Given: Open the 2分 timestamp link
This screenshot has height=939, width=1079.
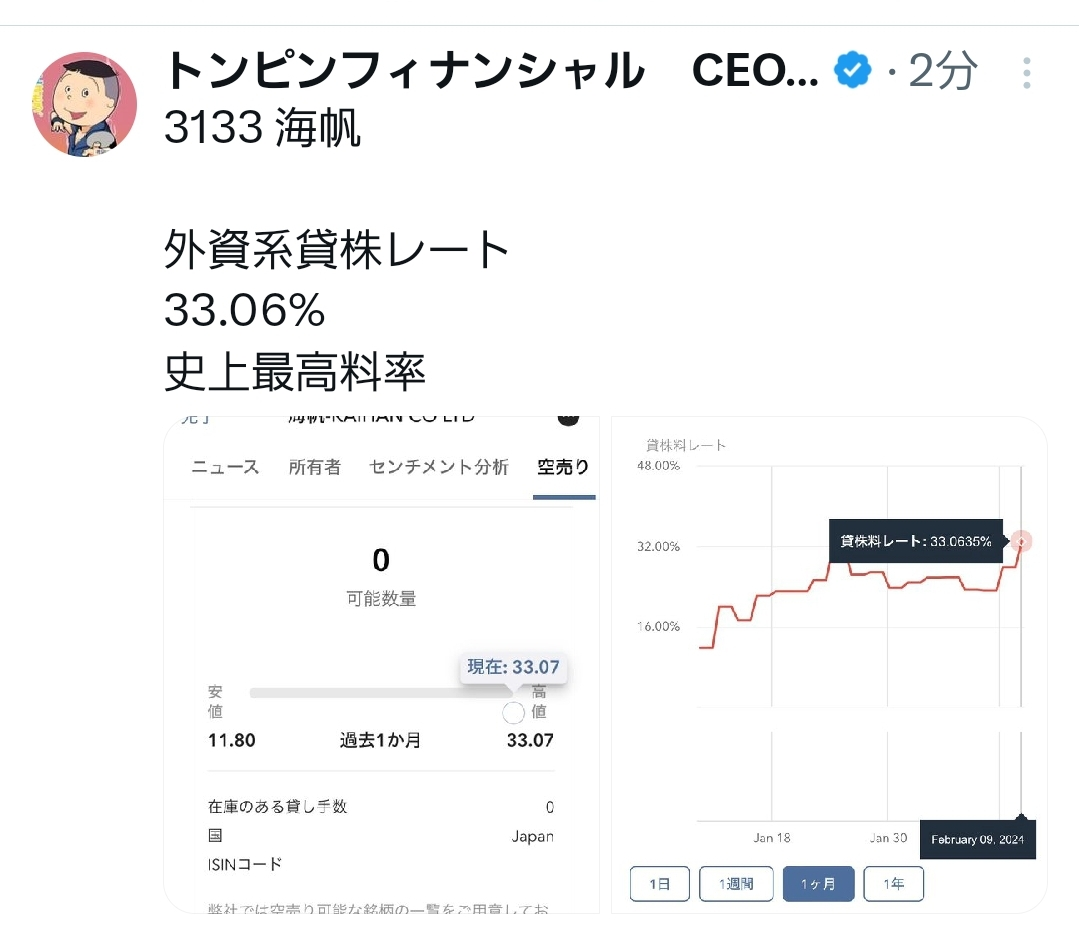Looking at the screenshot, I should click(942, 72).
